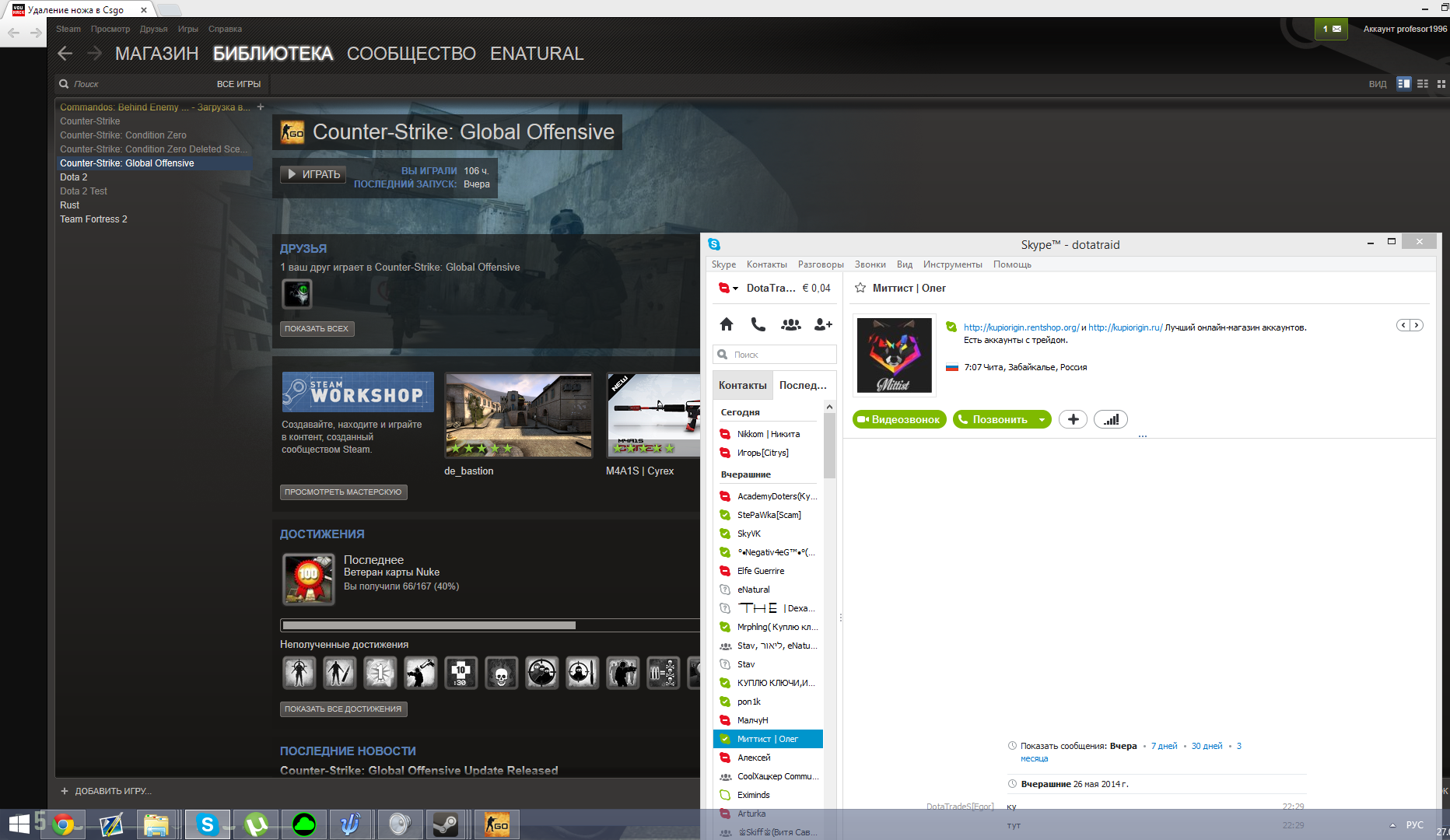
Task: Show messages from 7 дней
Action: click(x=1164, y=746)
